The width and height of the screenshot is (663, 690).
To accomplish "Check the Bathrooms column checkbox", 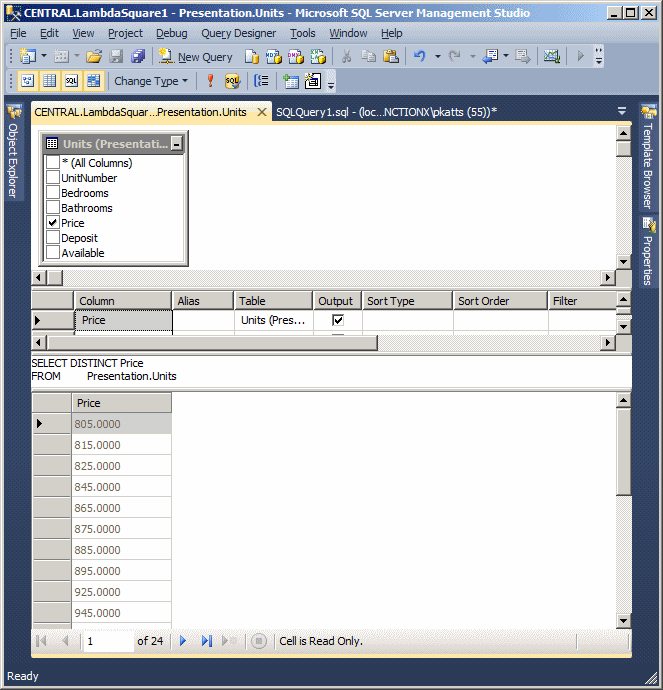I will (x=53, y=207).
